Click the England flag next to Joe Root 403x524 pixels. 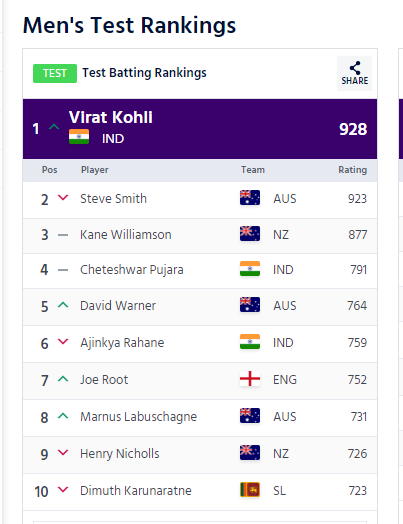(x=250, y=379)
